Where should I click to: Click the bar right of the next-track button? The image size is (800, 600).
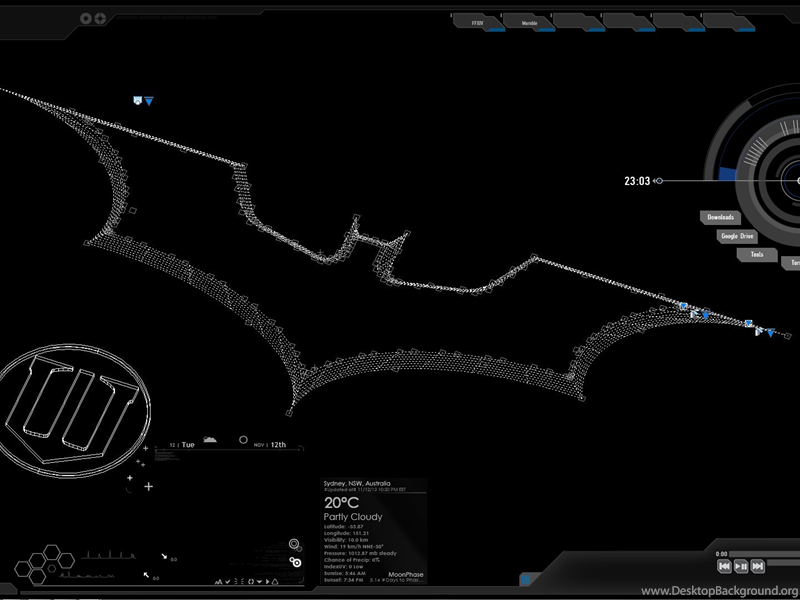[x=784, y=563]
